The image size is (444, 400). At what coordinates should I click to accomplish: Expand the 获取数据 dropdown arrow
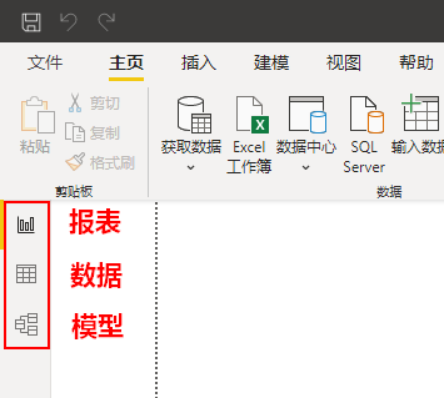[191, 167]
